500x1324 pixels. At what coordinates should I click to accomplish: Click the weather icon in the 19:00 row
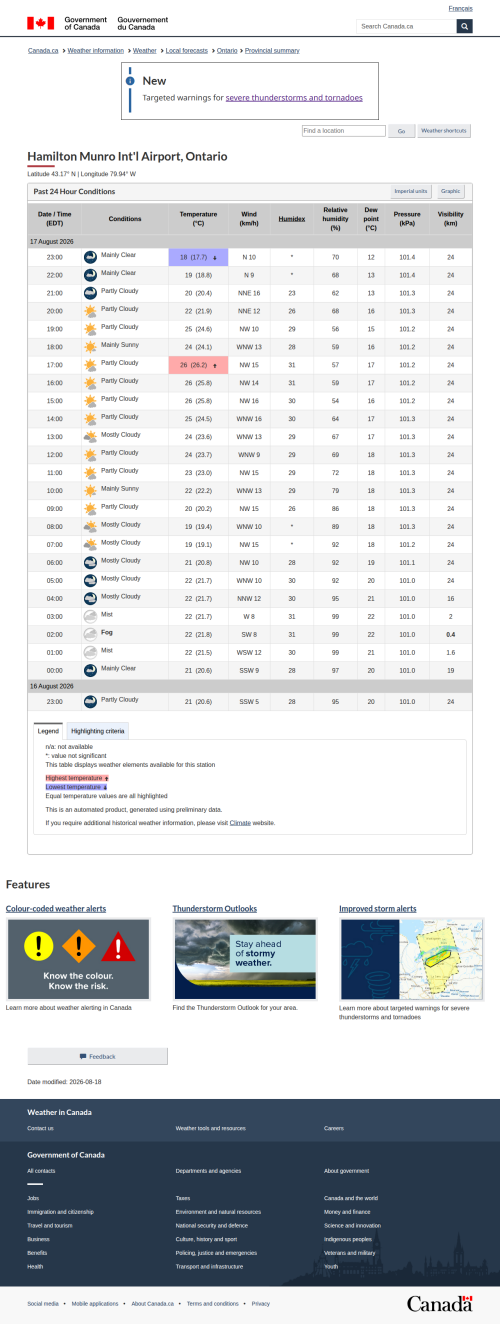[90, 329]
